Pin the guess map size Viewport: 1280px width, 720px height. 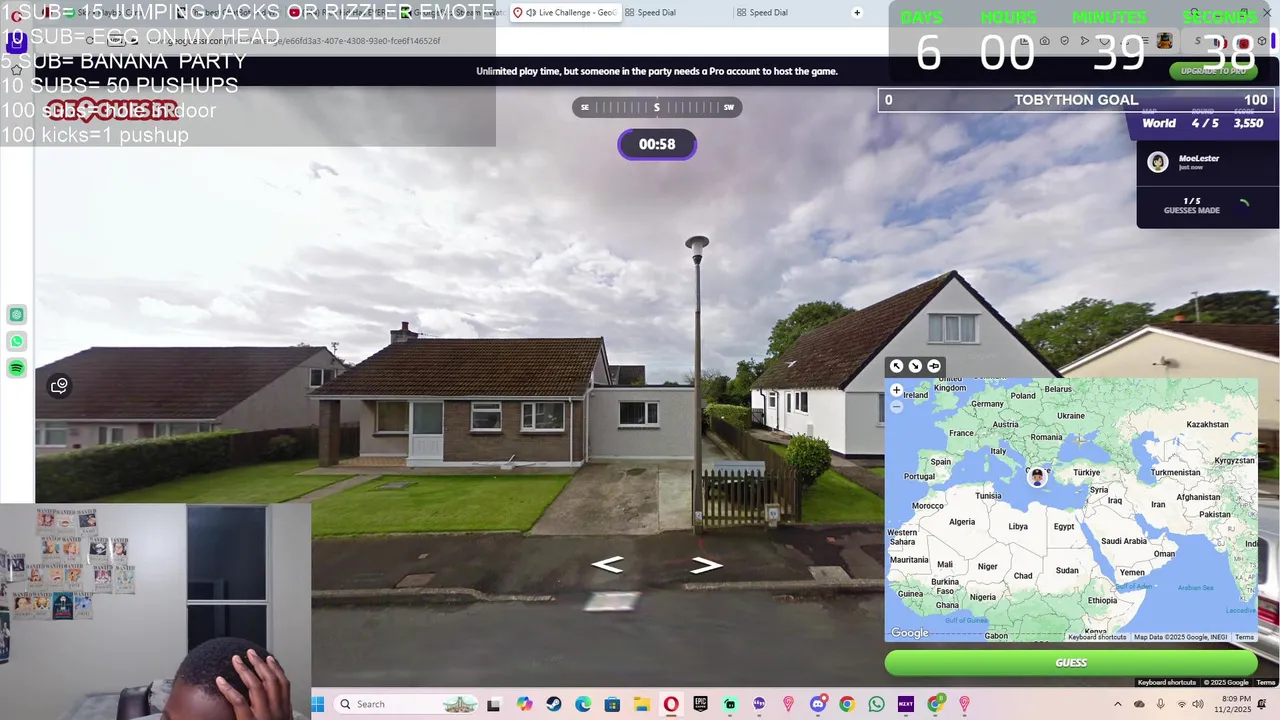[934, 366]
